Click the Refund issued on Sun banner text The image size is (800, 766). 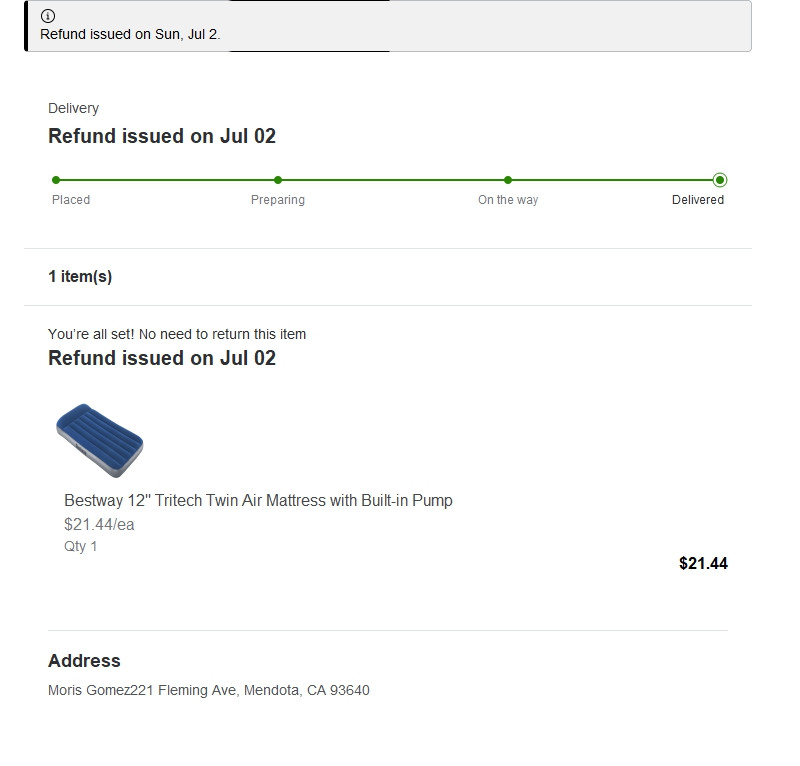(130, 34)
